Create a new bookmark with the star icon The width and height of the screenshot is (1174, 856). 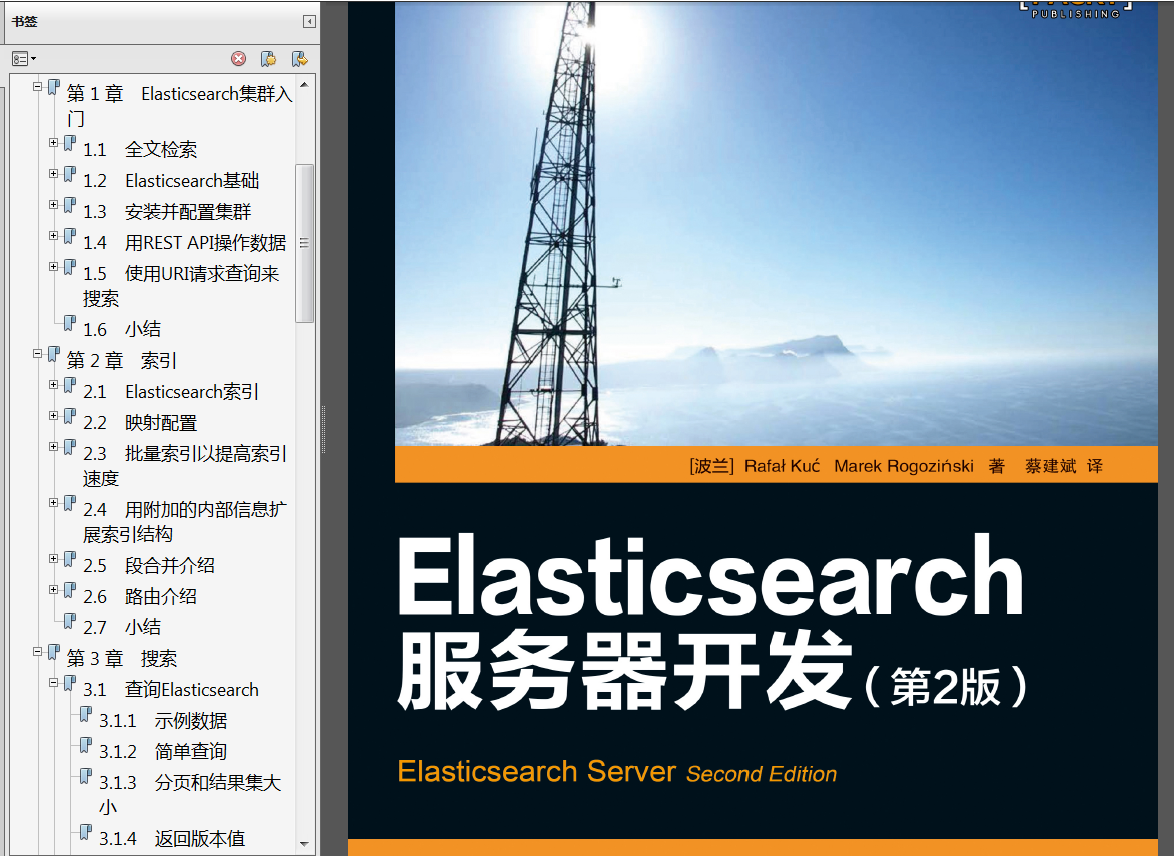coord(268,58)
